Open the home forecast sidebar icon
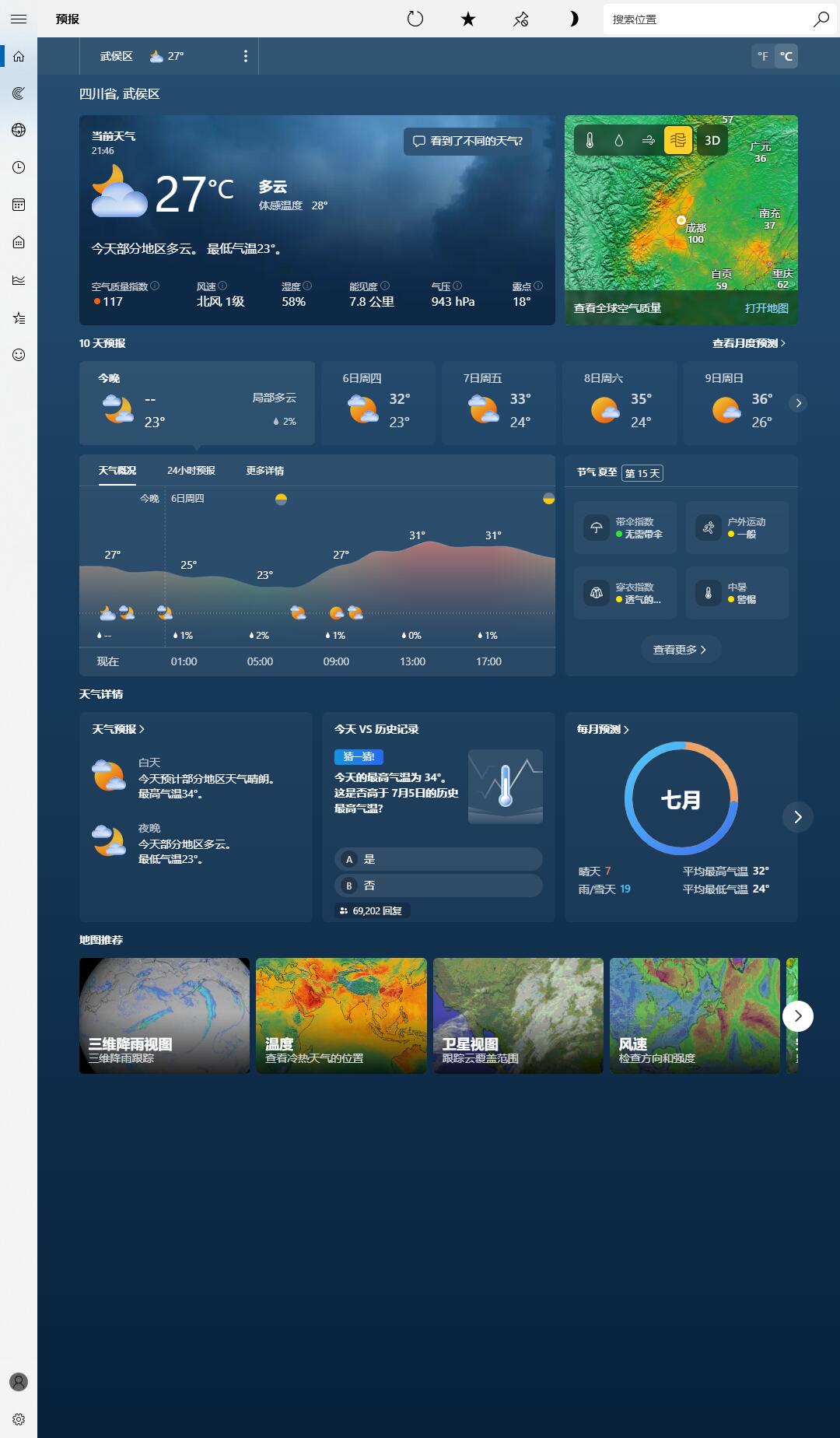 [x=19, y=56]
